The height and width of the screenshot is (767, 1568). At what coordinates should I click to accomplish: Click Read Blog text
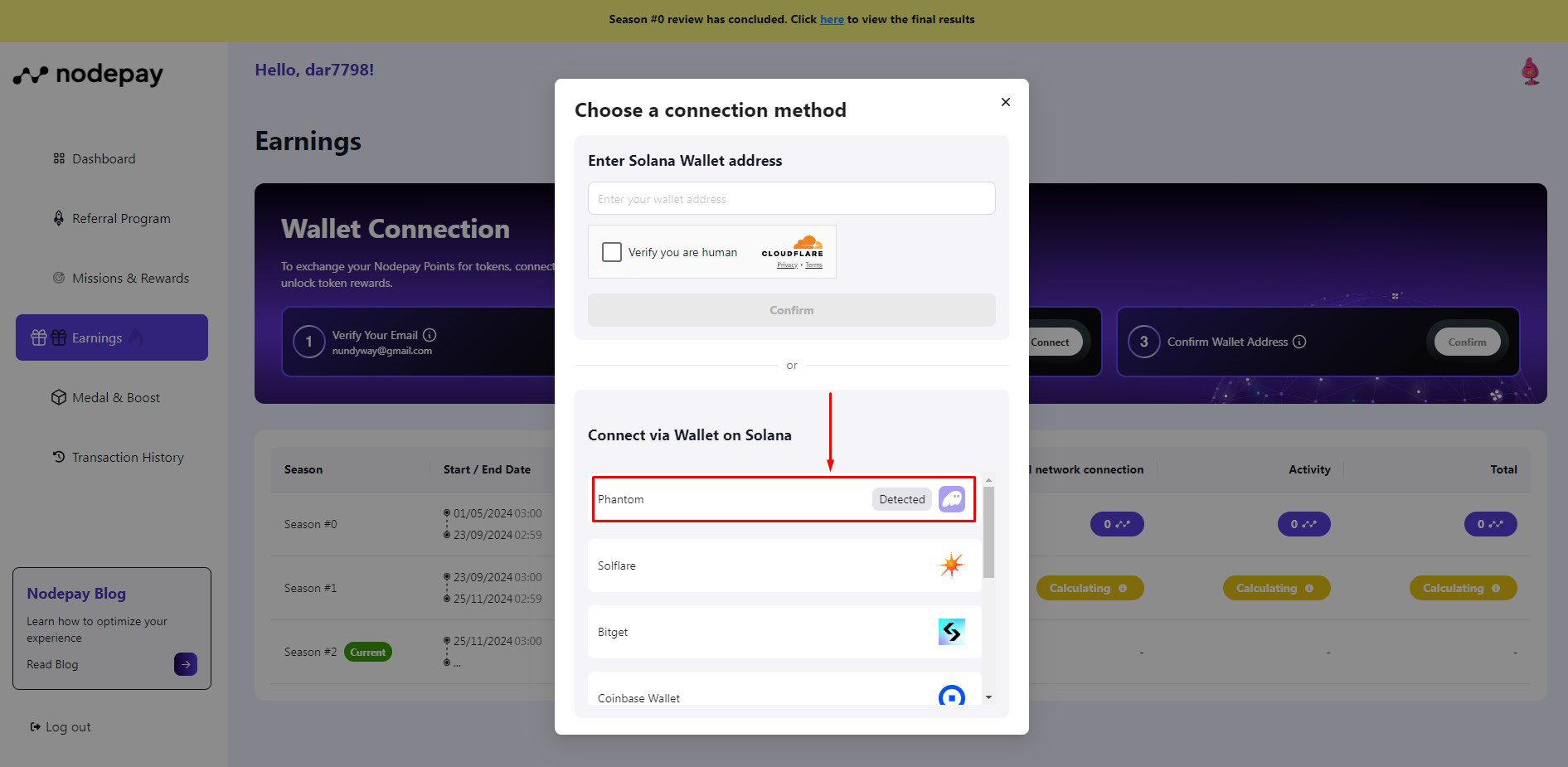pyautogui.click(x=52, y=664)
